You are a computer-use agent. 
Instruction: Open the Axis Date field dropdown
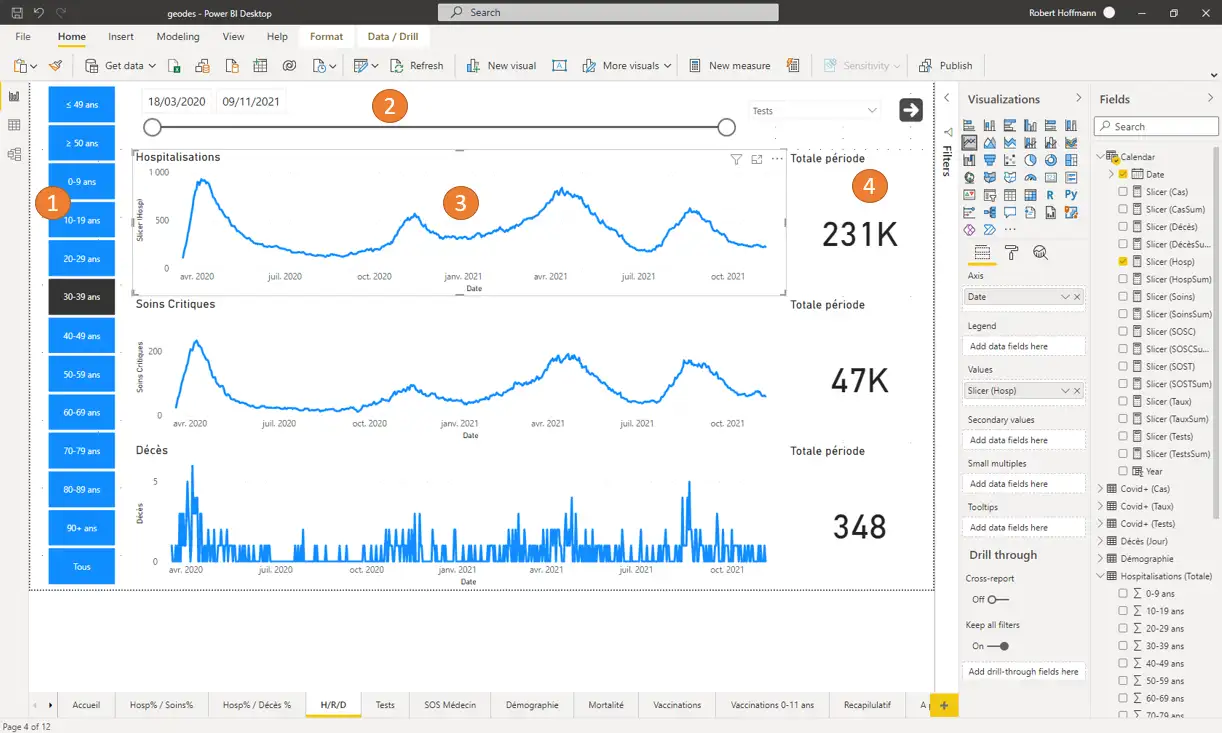[1065, 297]
